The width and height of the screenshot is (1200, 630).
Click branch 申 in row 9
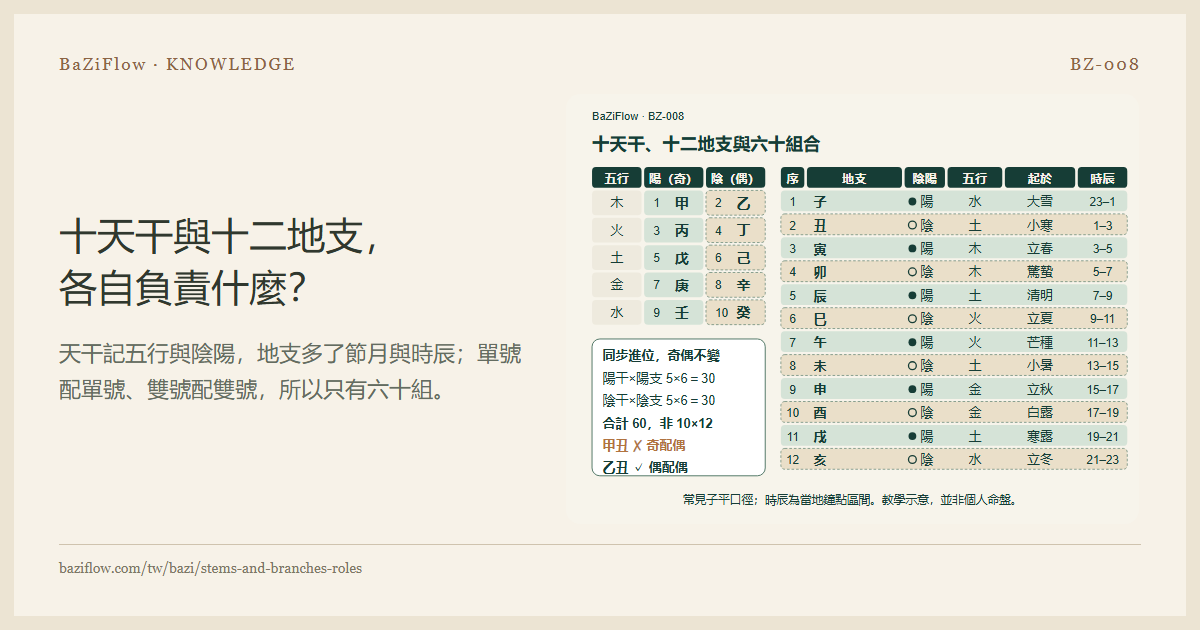coord(820,389)
